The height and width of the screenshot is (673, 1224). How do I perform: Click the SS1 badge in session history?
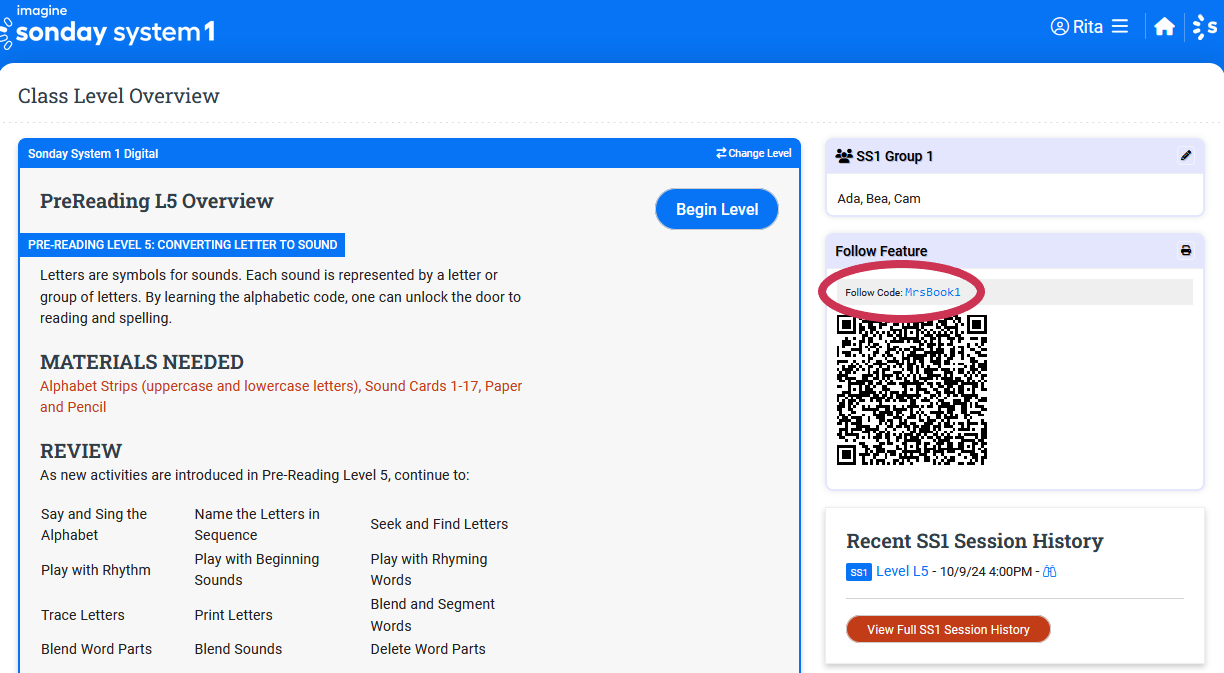[x=858, y=572]
